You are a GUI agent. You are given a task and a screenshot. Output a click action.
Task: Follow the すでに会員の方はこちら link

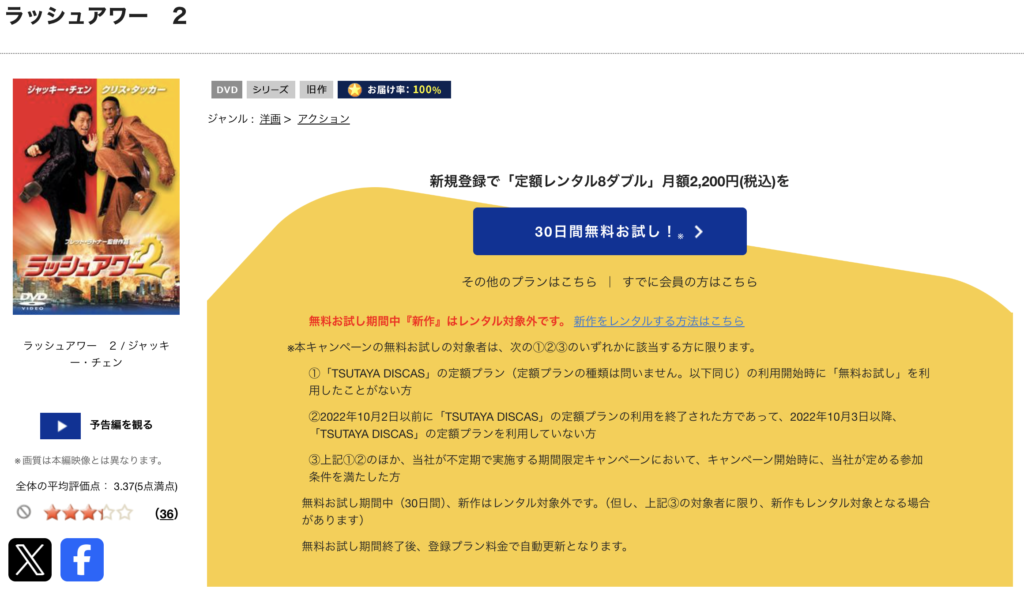[x=689, y=282]
